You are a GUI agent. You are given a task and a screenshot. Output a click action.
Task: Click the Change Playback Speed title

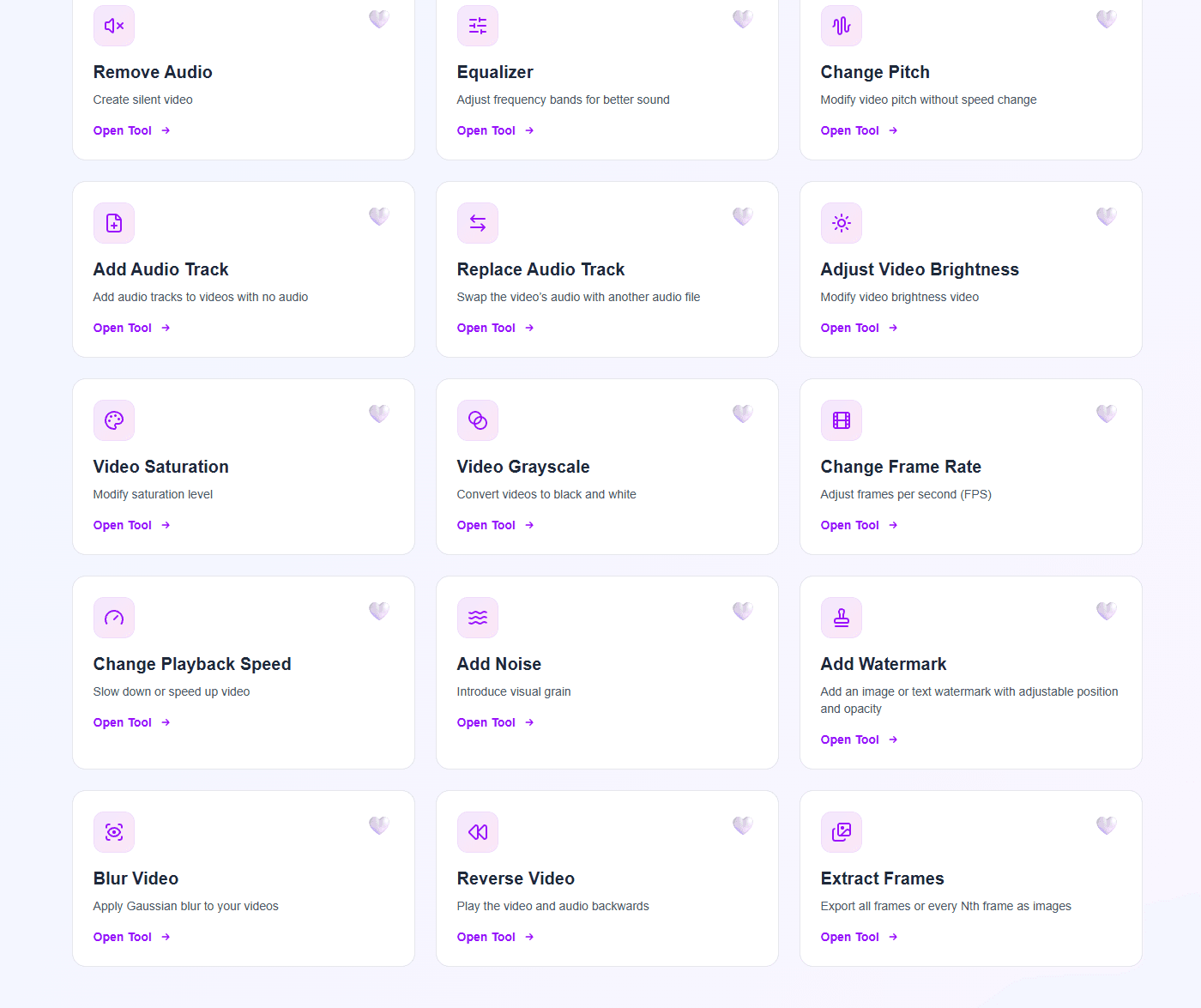click(x=192, y=664)
